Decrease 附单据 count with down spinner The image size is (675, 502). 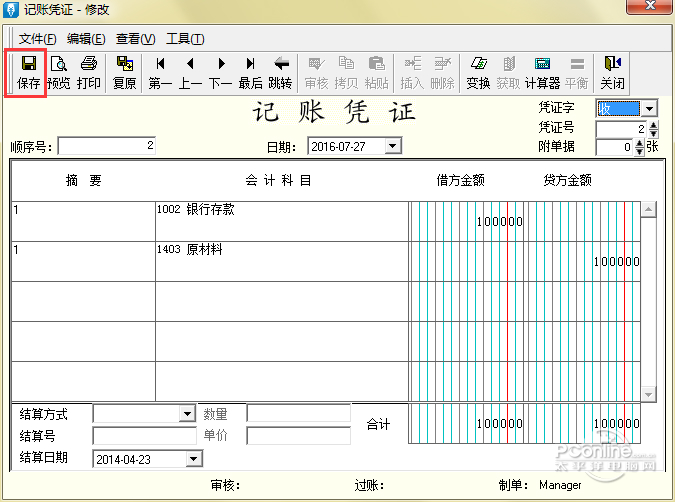coord(640,152)
